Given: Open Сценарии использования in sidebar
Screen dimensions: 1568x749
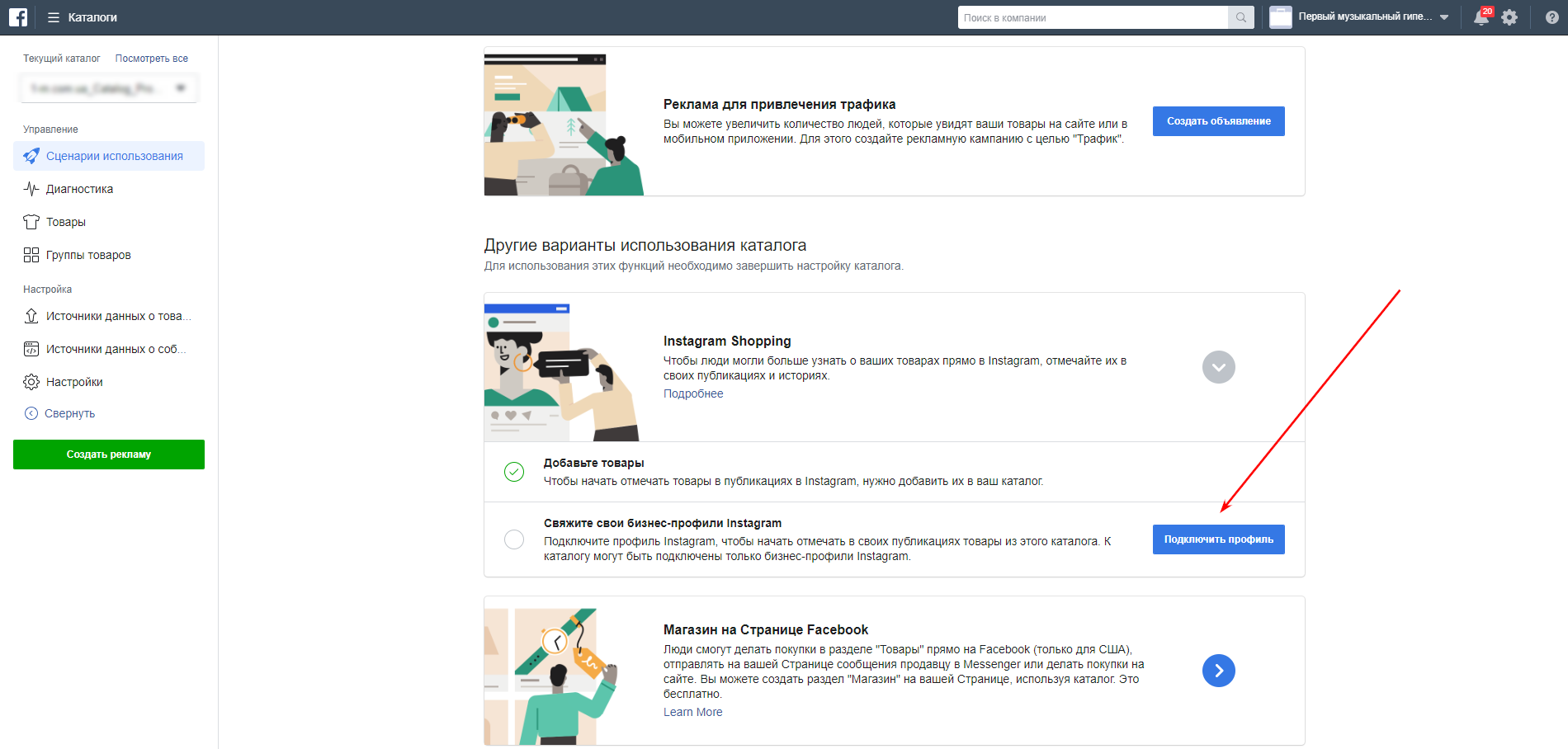Looking at the screenshot, I should [114, 156].
